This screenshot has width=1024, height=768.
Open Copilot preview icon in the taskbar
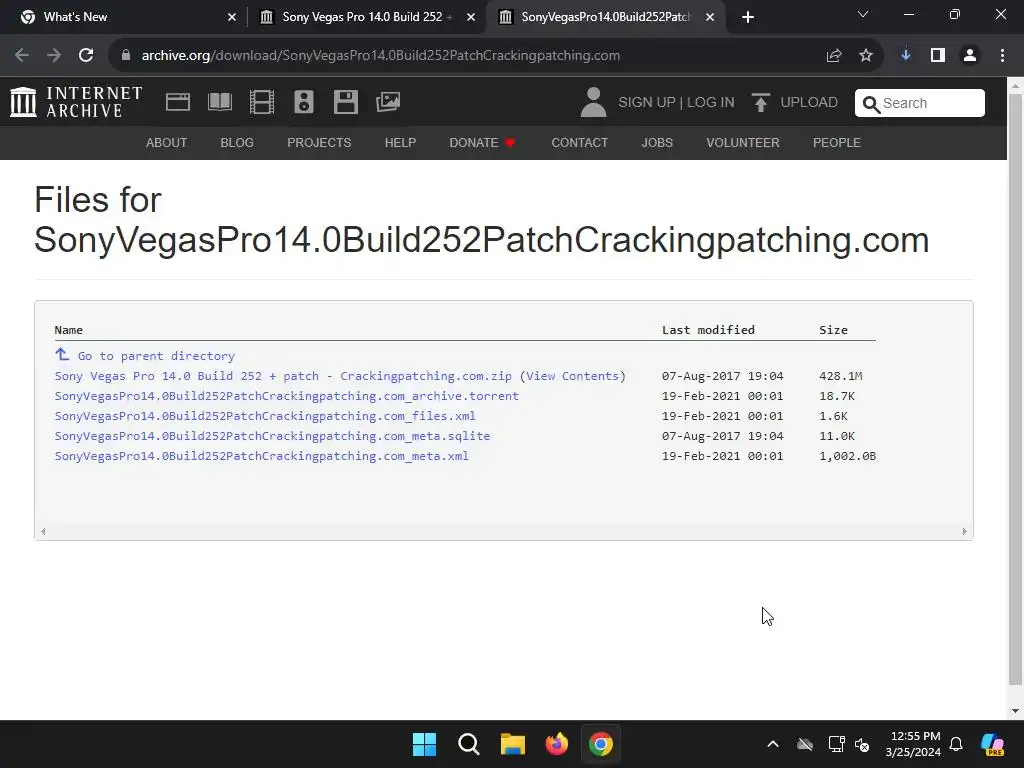(993, 744)
